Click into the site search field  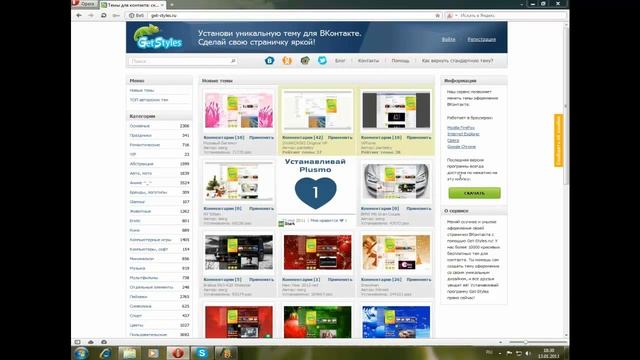[x=180, y=61]
